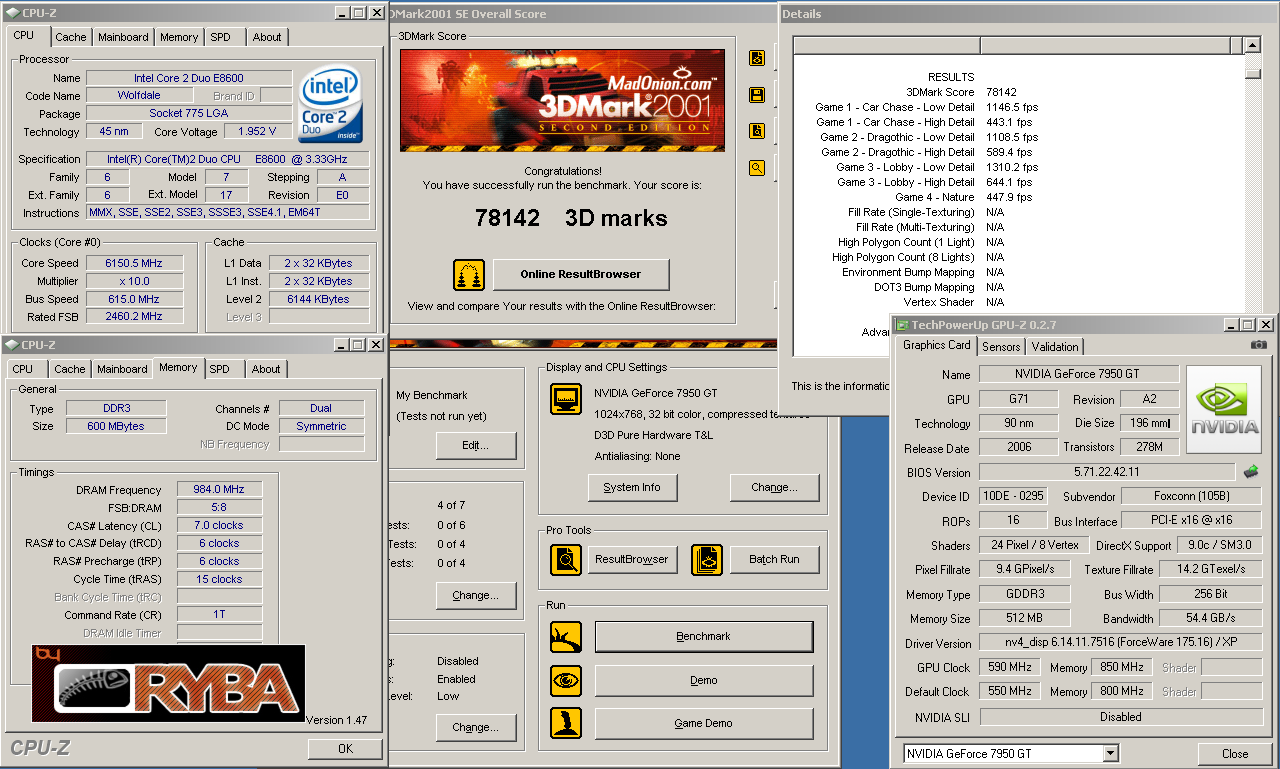Click the MadOnion 3DMark2001 banner image

pos(562,100)
